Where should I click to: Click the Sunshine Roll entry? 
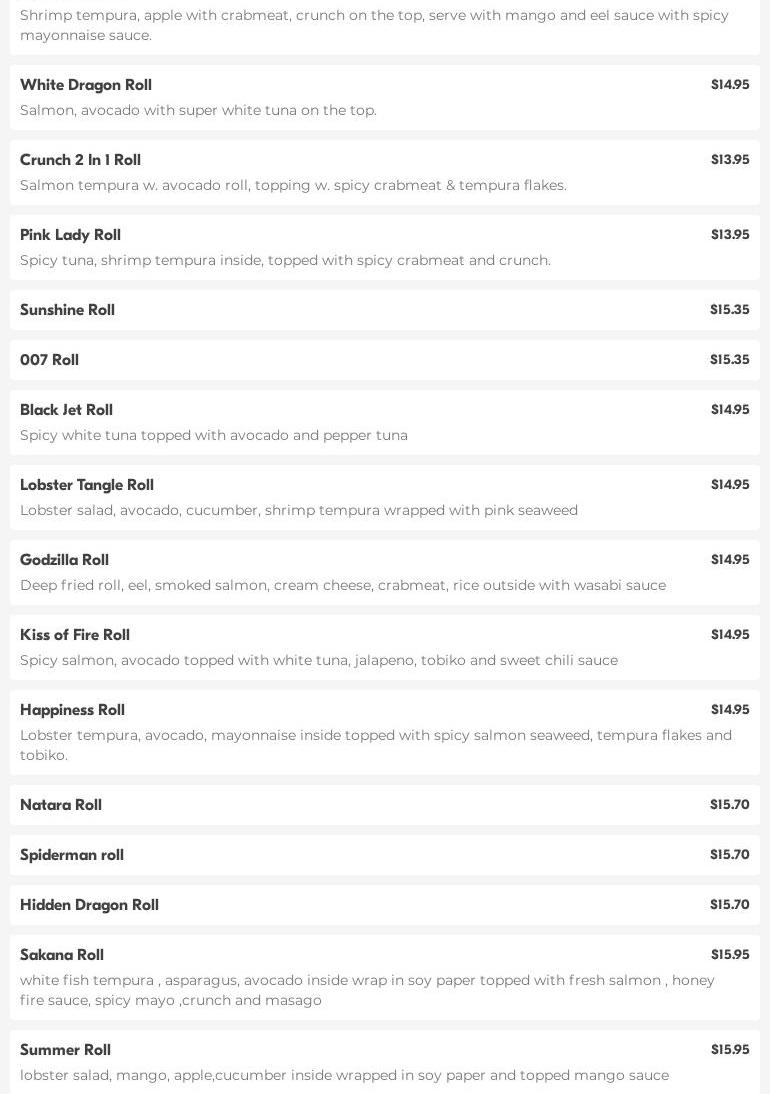[67, 310]
